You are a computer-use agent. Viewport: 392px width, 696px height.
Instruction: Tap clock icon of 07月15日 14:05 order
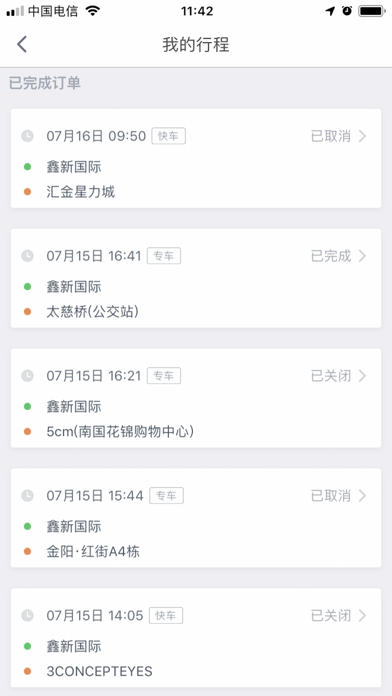[x=28, y=616]
